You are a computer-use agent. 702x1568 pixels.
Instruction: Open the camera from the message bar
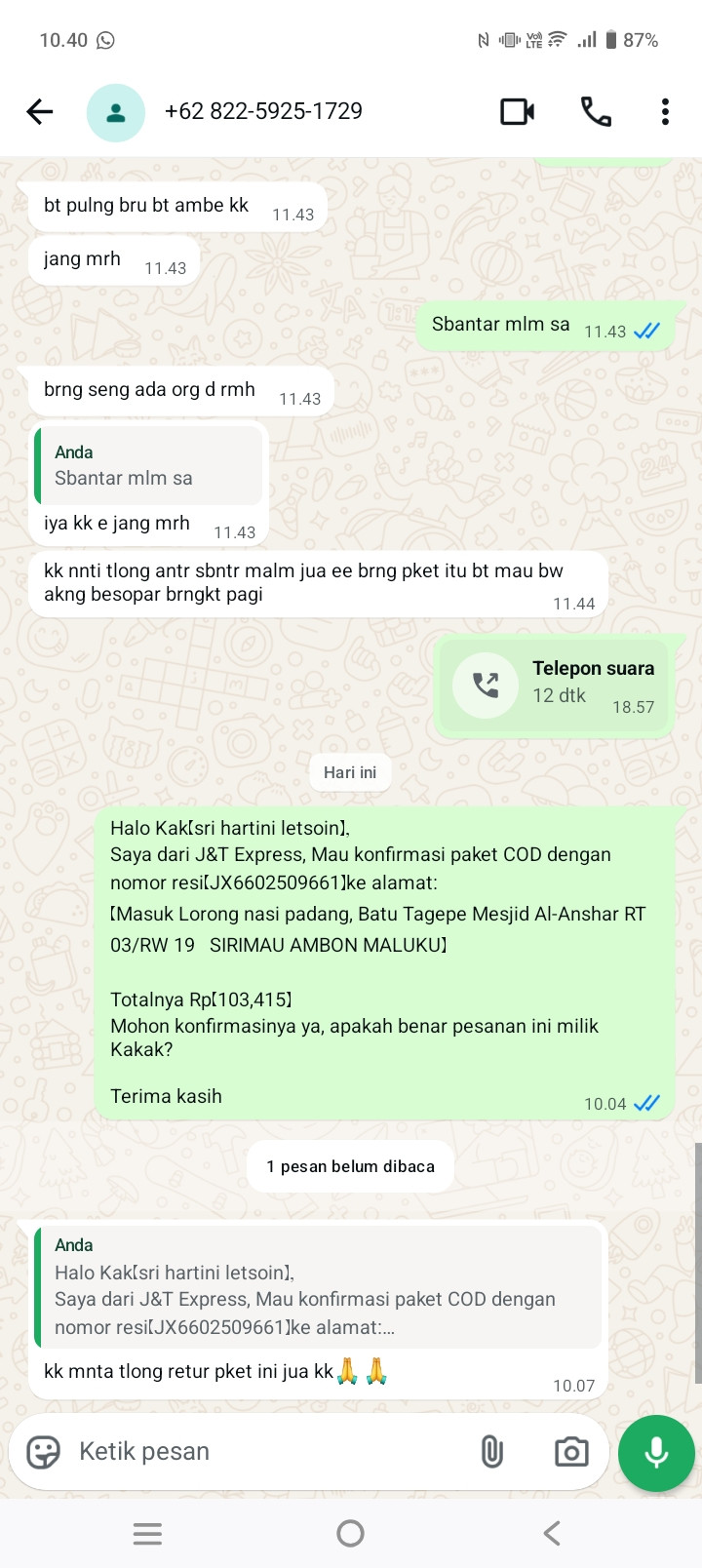(571, 1452)
